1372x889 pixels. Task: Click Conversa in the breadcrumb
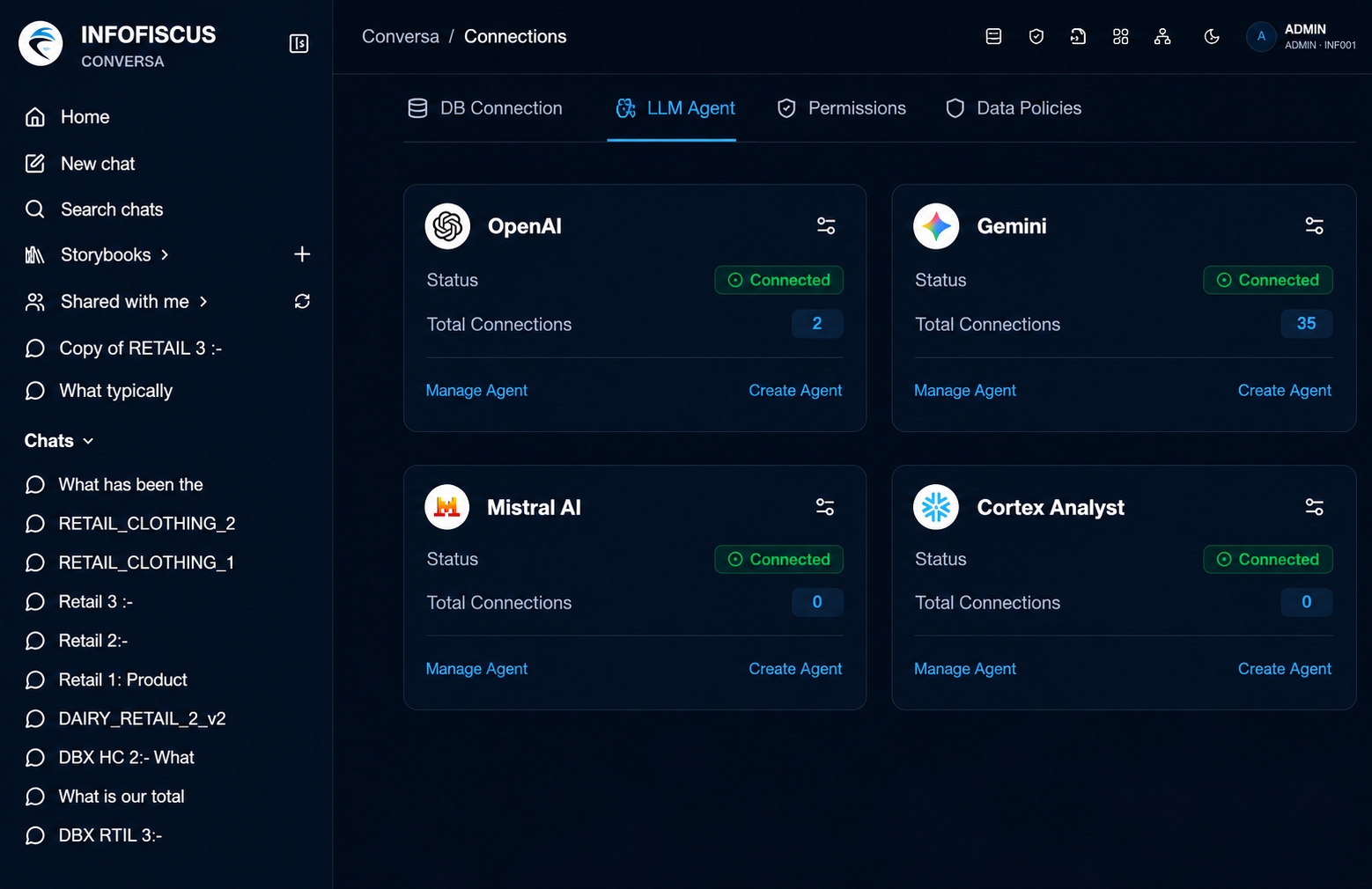(x=401, y=36)
